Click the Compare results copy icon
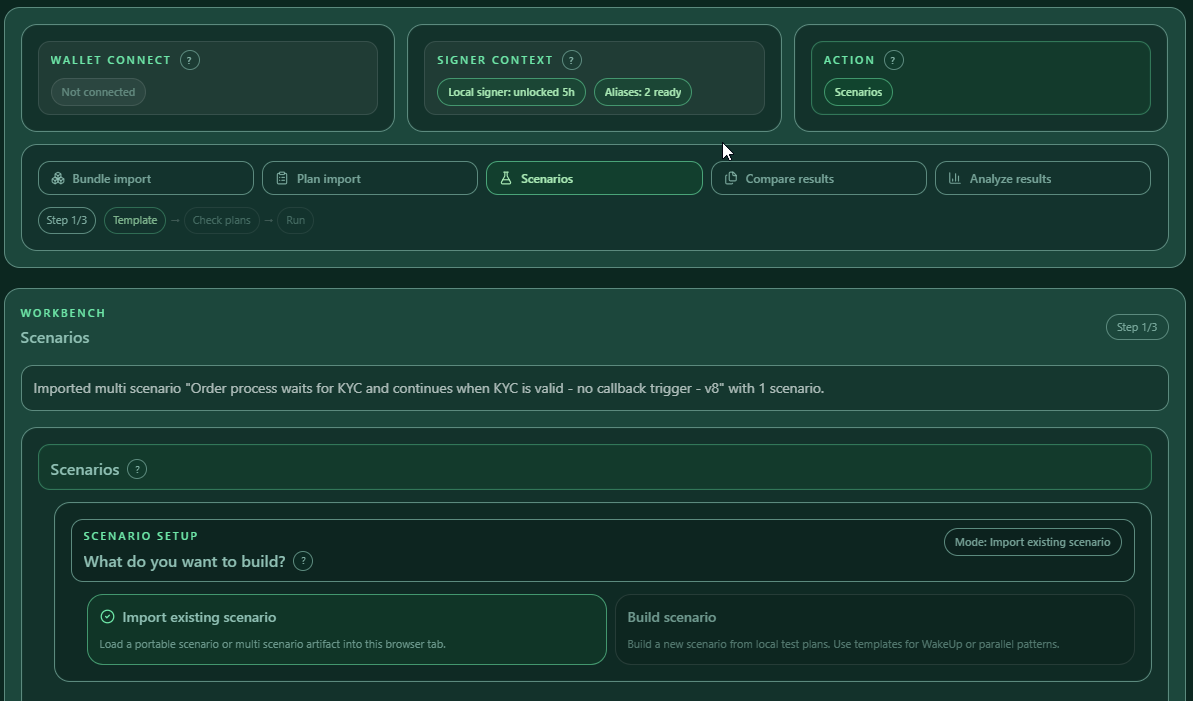The height and width of the screenshot is (701, 1193). [x=731, y=178]
